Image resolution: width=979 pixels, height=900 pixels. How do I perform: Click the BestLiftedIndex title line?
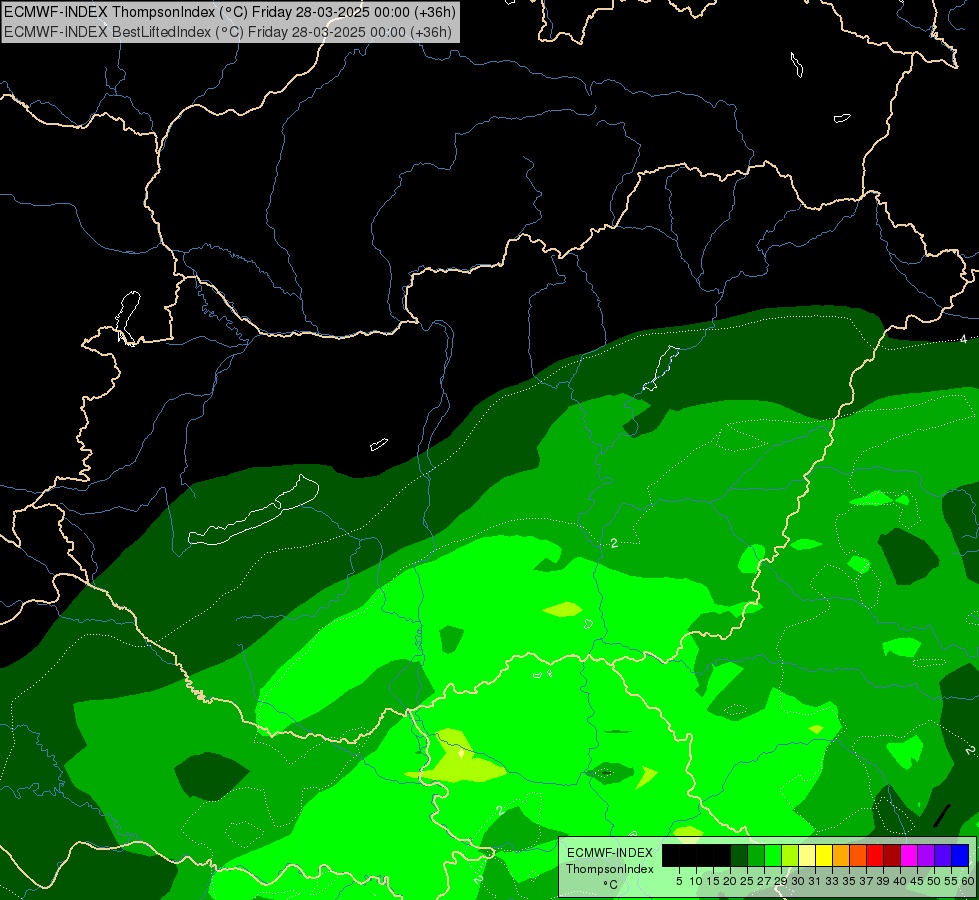pos(227,32)
